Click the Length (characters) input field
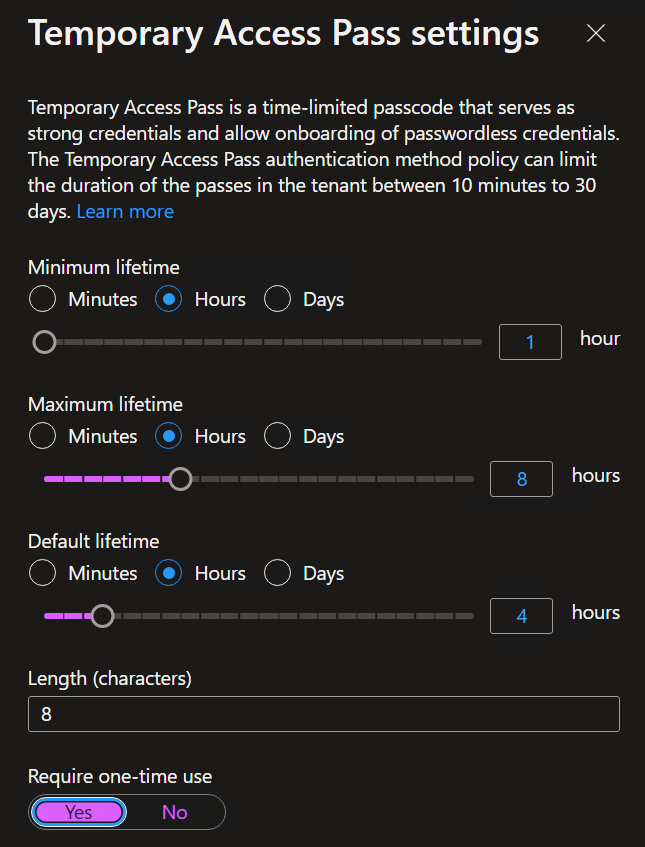 [x=323, y=714]
